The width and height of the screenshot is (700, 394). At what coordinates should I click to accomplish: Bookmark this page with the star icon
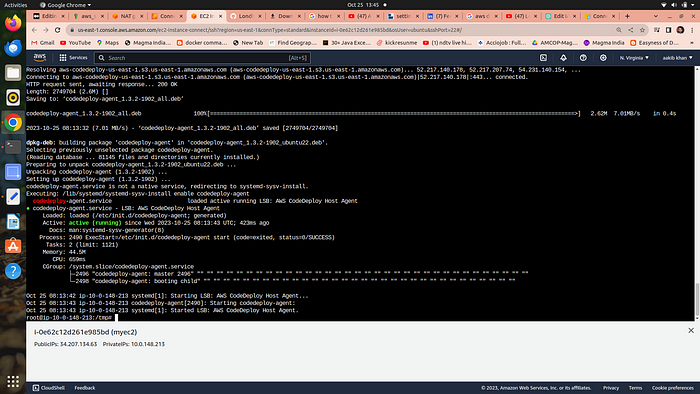tap(642, 30)
